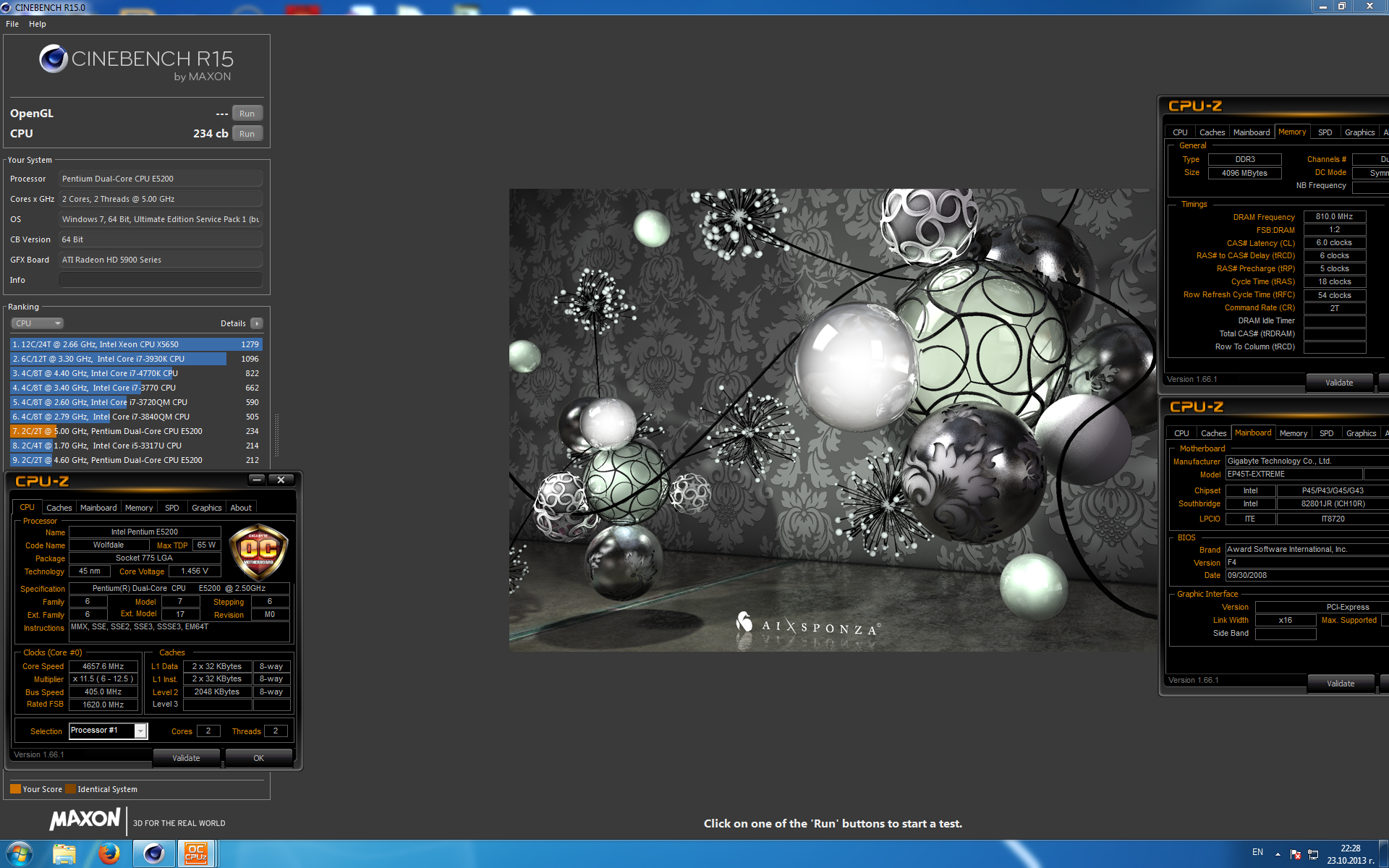Viewport: 1389px width, 868px height.
Task: Select ranking row 9 Pentium E5200 4.60 GHz
Action: point(136,460)
